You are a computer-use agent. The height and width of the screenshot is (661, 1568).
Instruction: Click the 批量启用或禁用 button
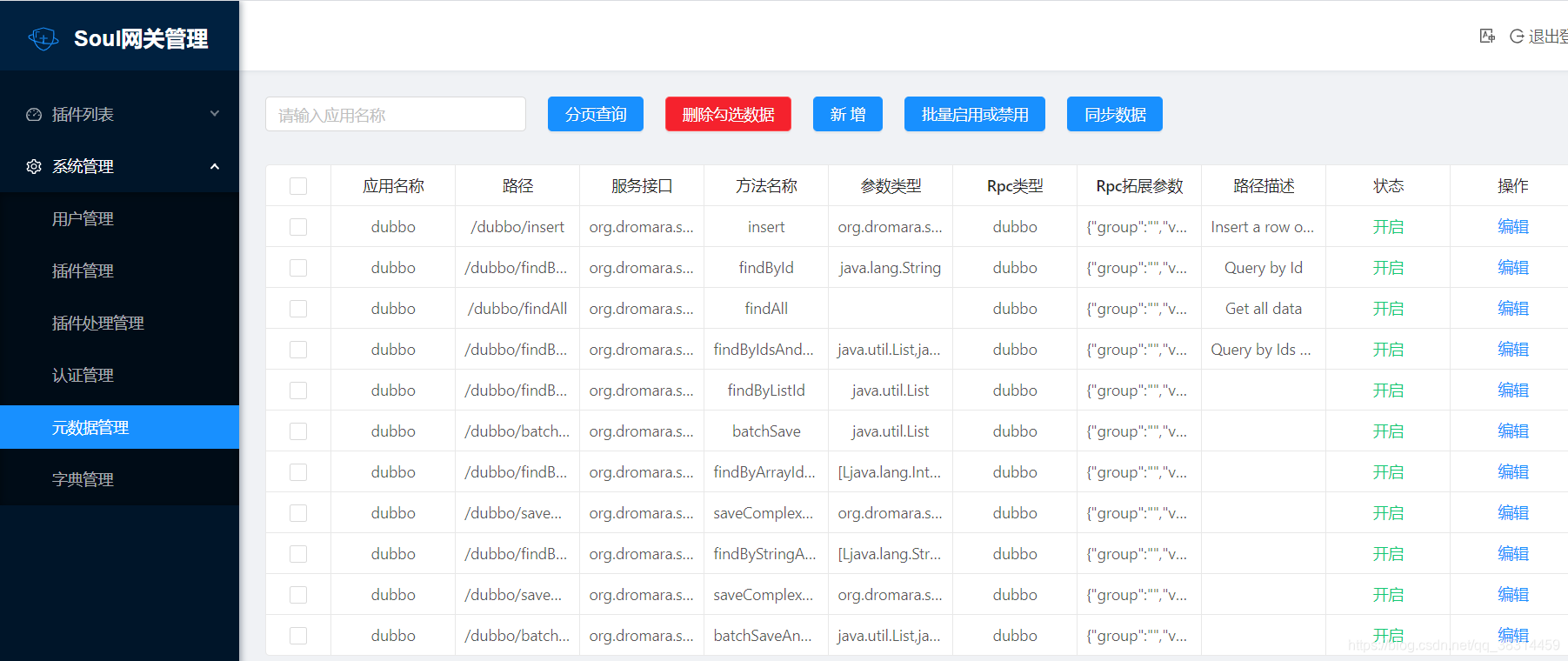pyautogui.click(x=975, y=114)
